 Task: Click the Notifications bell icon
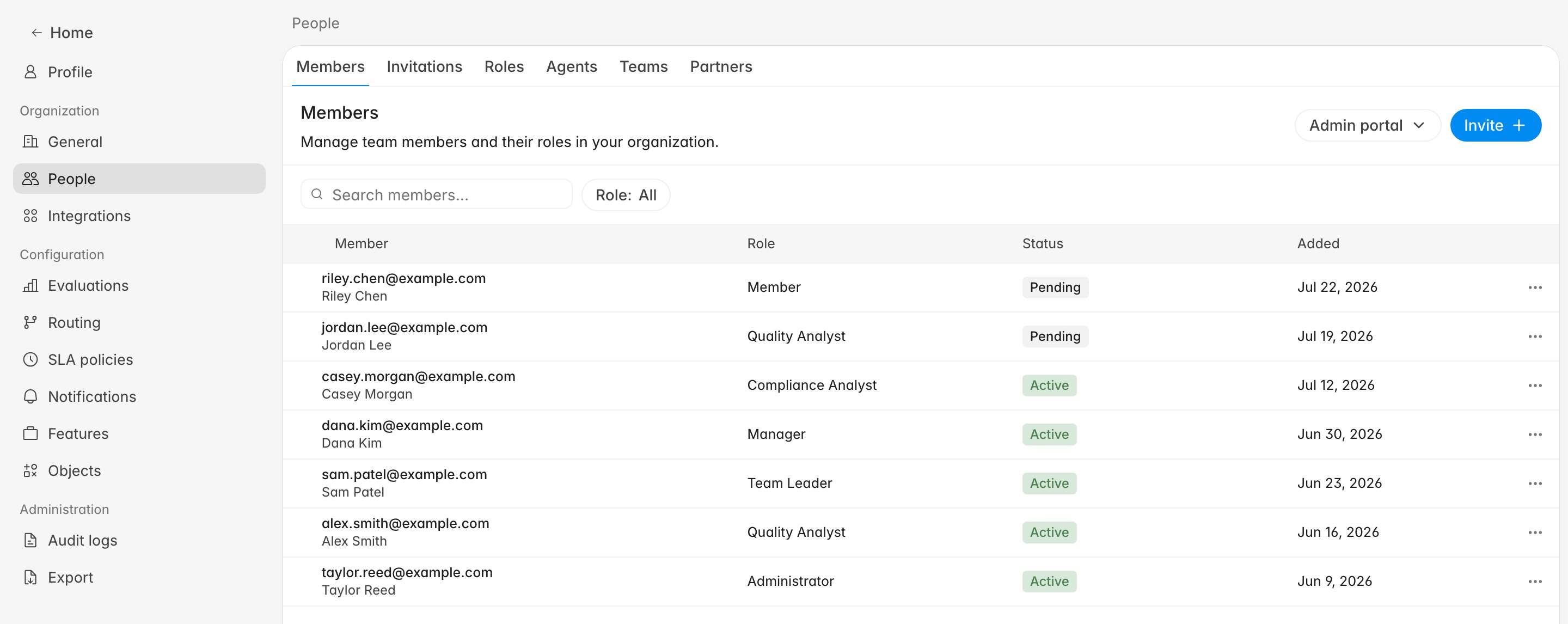point(30,396)
